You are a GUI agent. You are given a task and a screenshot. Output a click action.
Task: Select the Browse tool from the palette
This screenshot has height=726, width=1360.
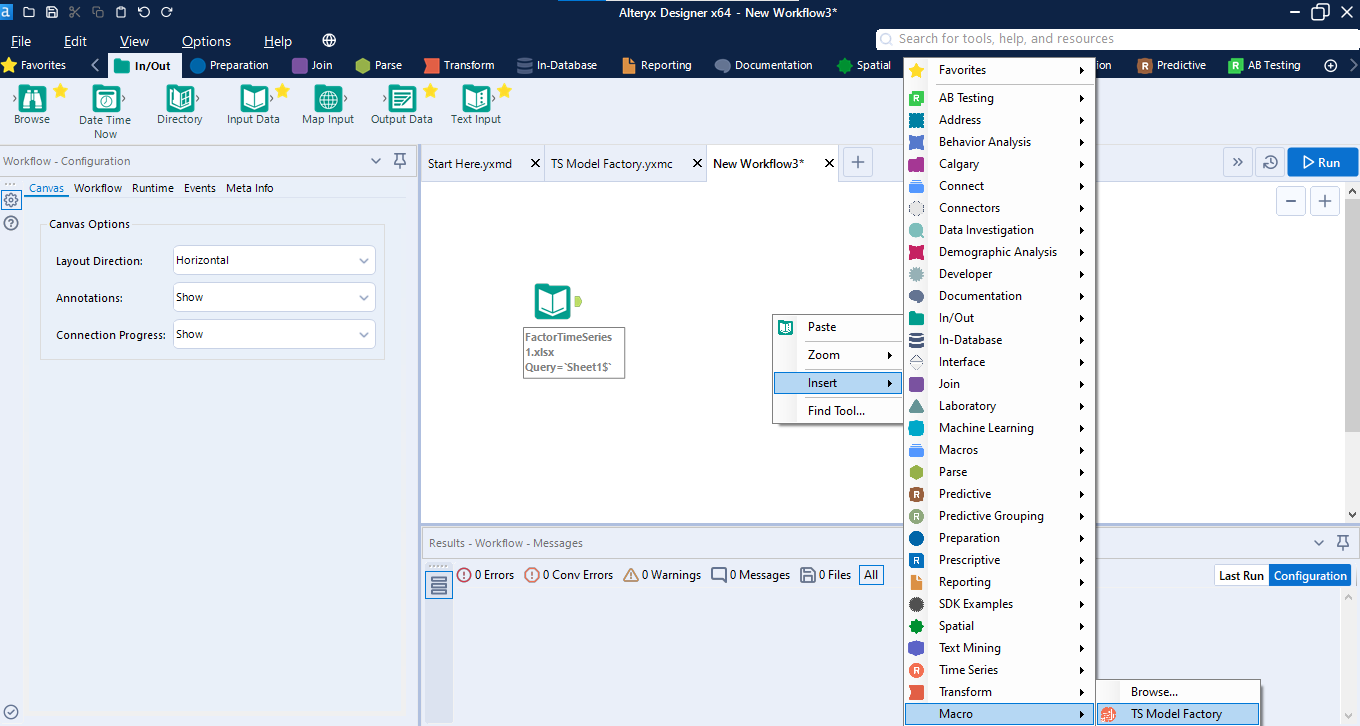[x=31, y=101]
